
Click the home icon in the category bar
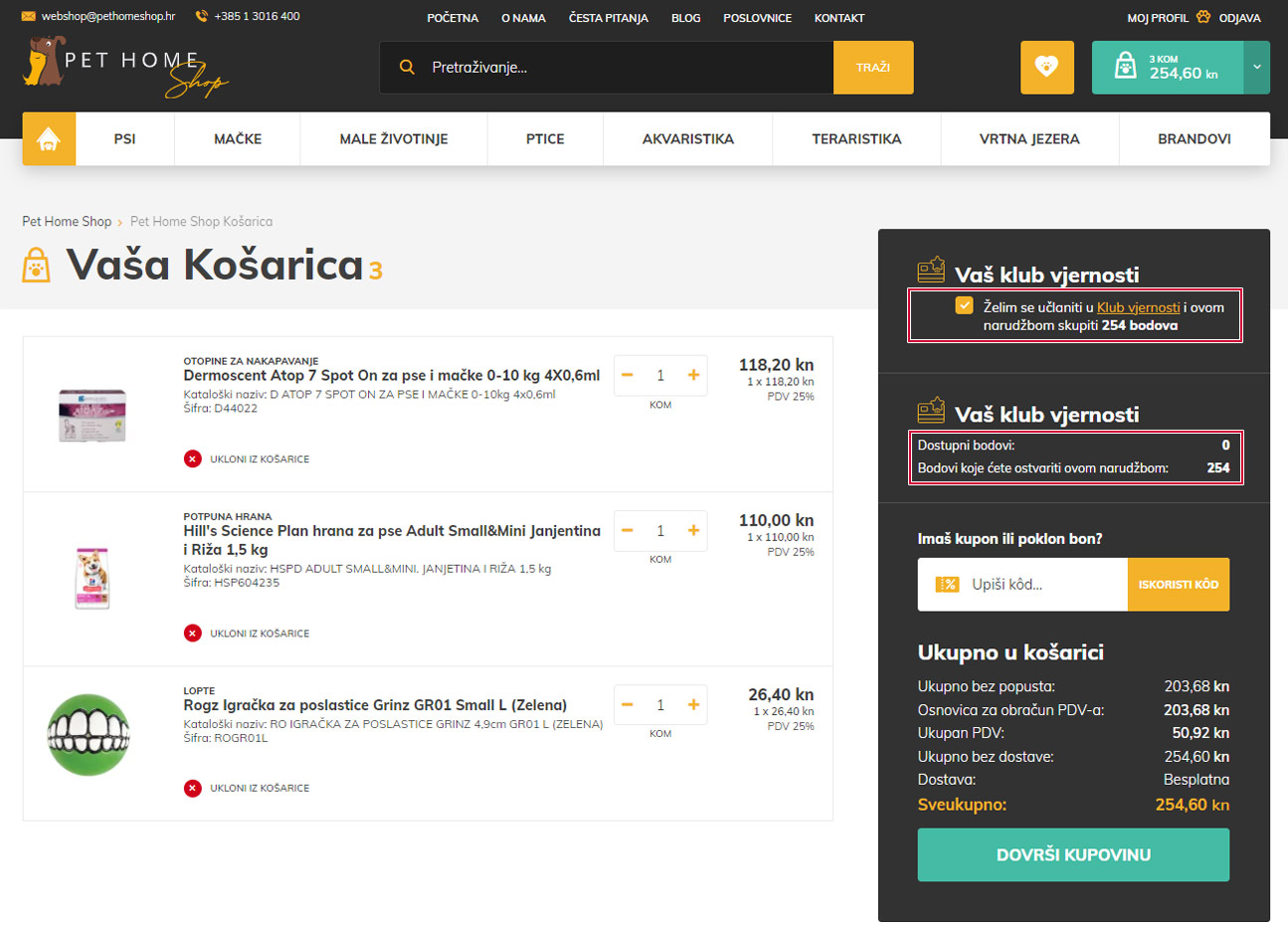(49, 139)
